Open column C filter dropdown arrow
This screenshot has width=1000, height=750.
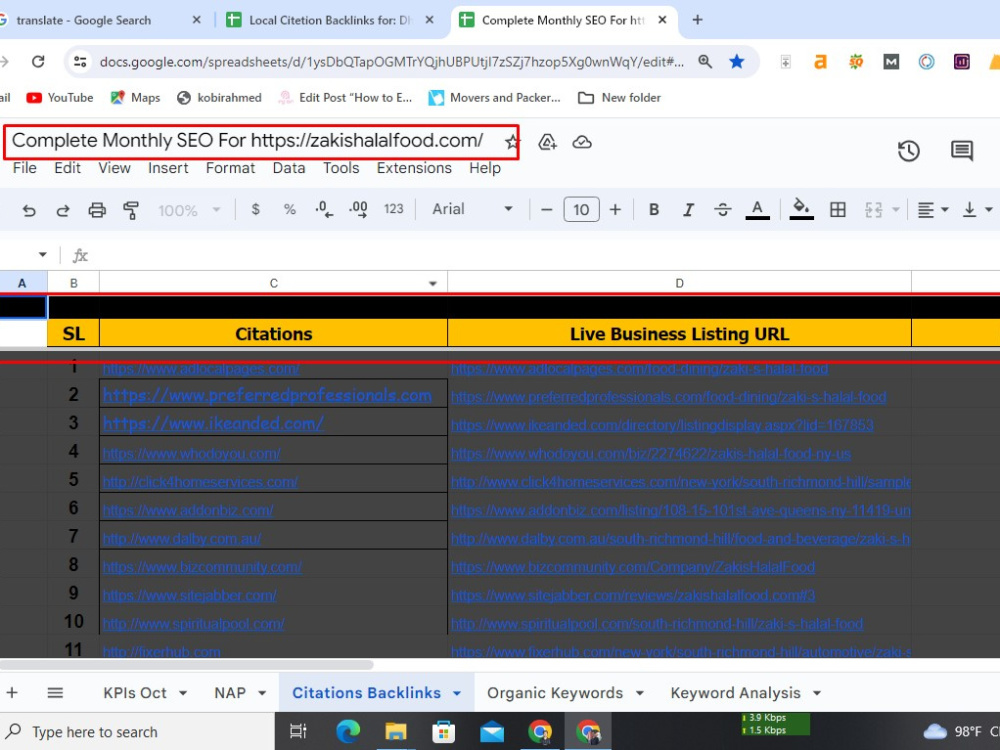coord(432,283)
